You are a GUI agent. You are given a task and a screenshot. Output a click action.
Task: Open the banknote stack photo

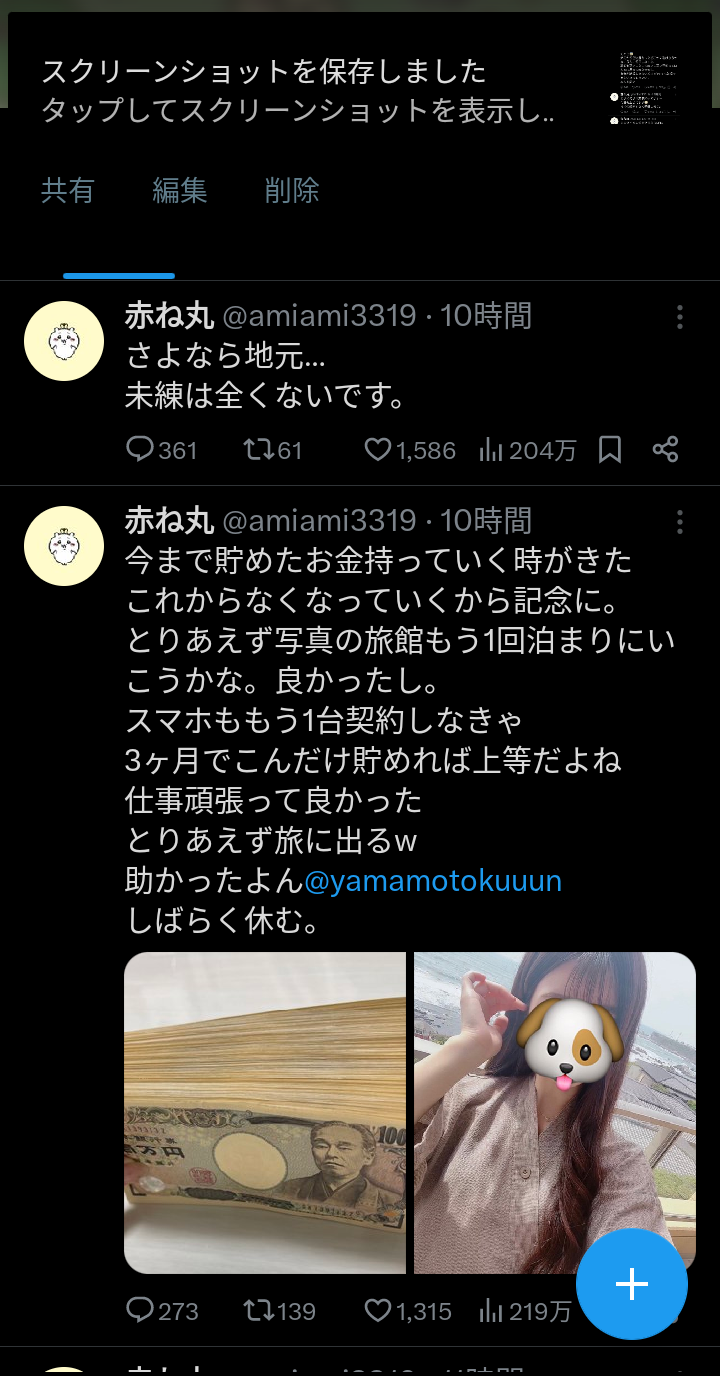click(265, 1113)
